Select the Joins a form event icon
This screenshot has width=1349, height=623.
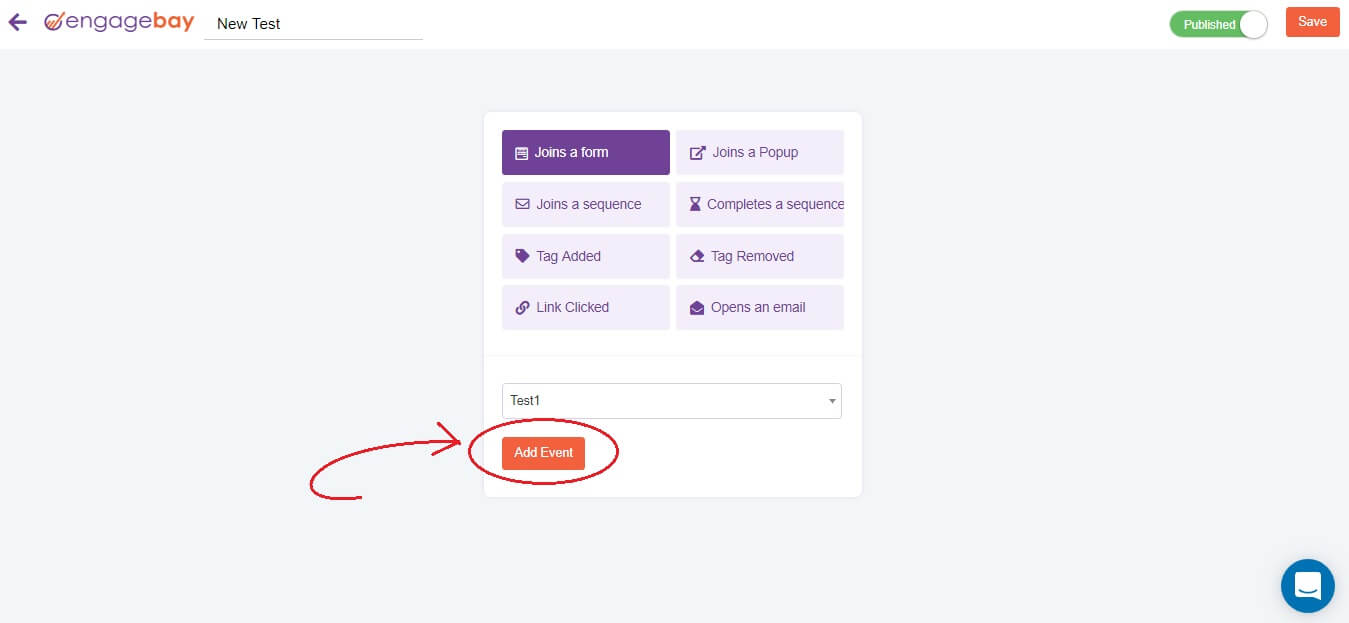point(521,152)
